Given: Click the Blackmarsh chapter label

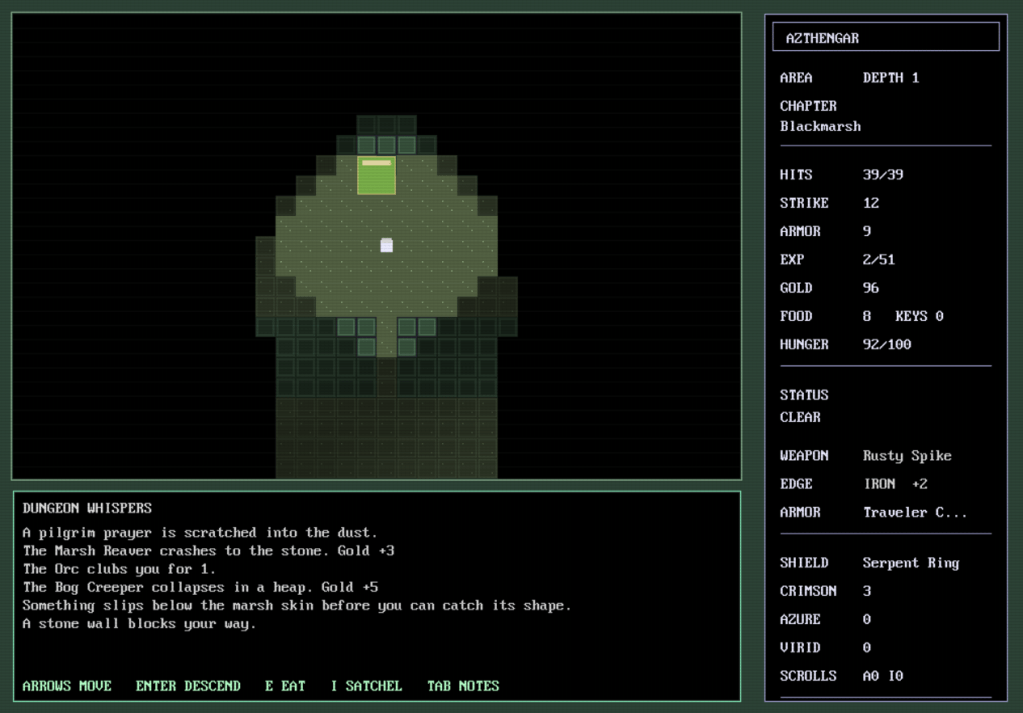Looking at the screenshot, I should tap(820, 127).
